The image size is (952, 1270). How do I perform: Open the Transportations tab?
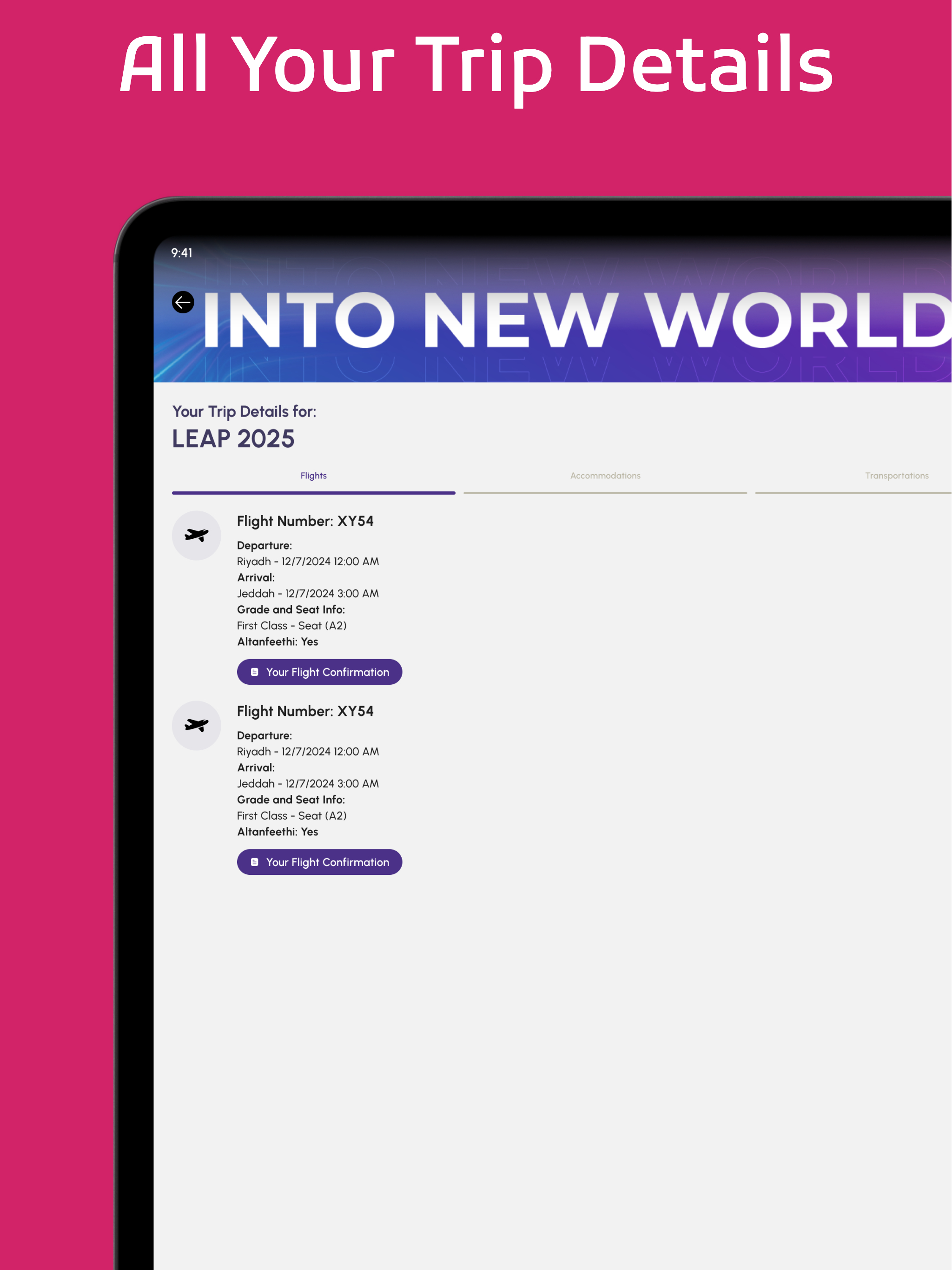point(896,476)
